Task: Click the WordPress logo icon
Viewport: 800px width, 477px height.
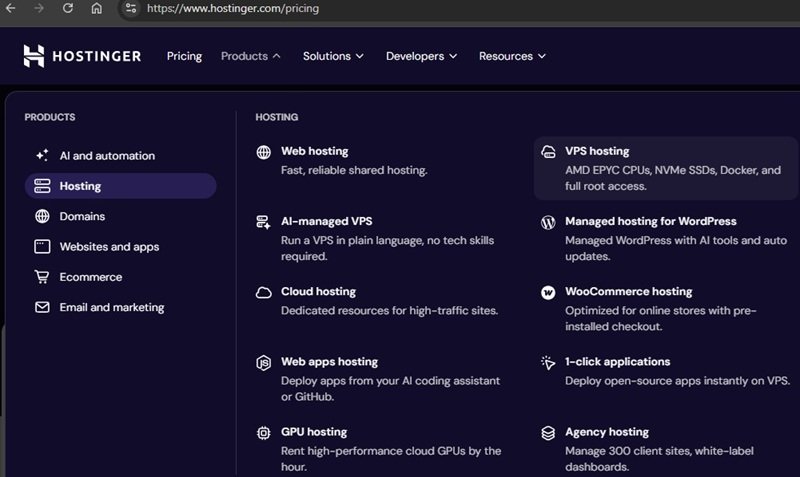Action: pos(548,222)
